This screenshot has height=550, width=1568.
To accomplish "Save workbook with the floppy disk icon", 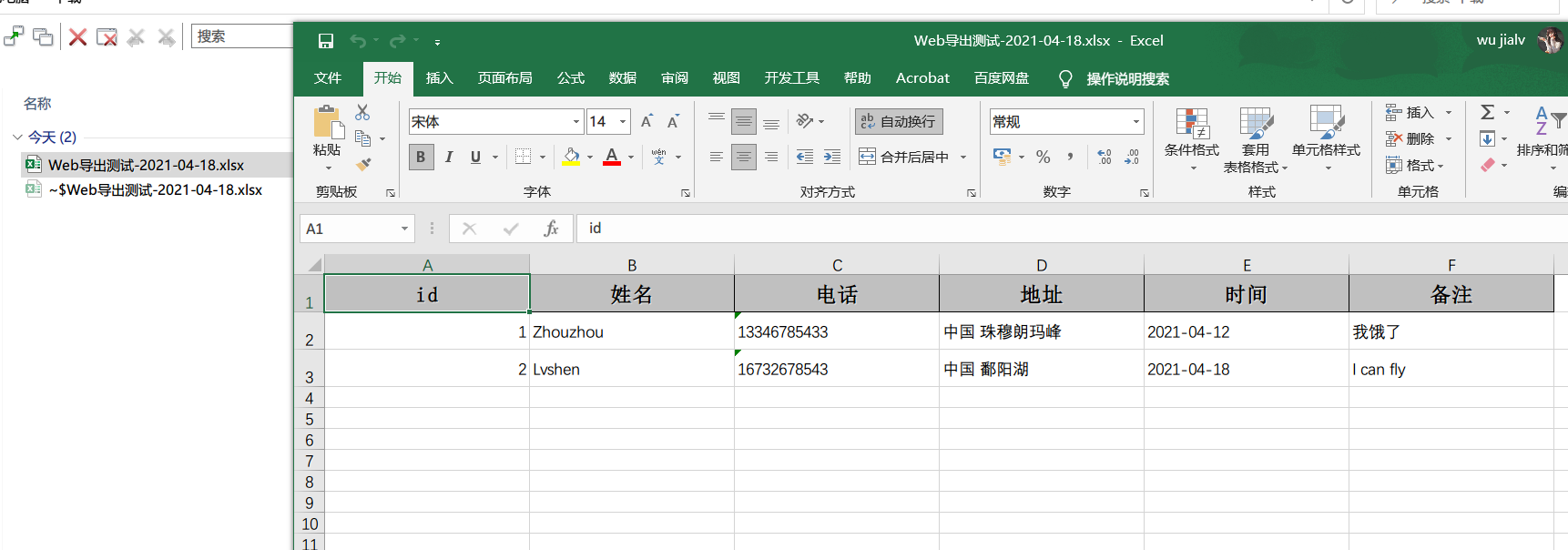I will coord(326,41).
